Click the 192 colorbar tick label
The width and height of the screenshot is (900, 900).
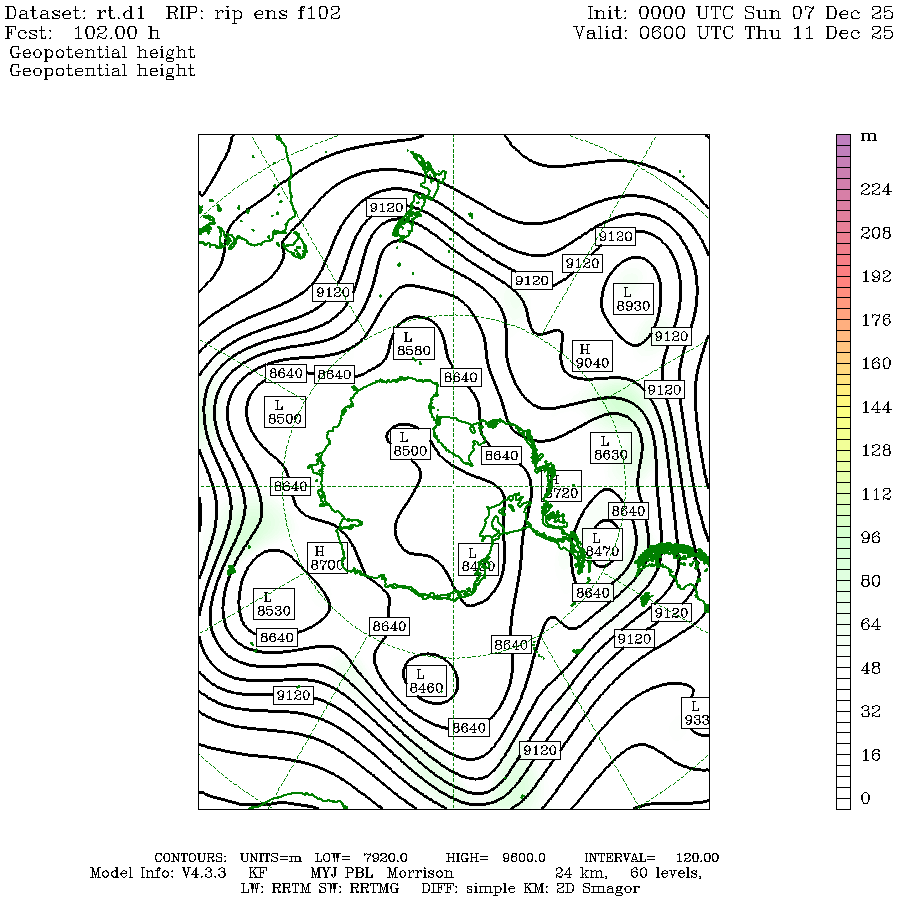click(x=875, y=276)
